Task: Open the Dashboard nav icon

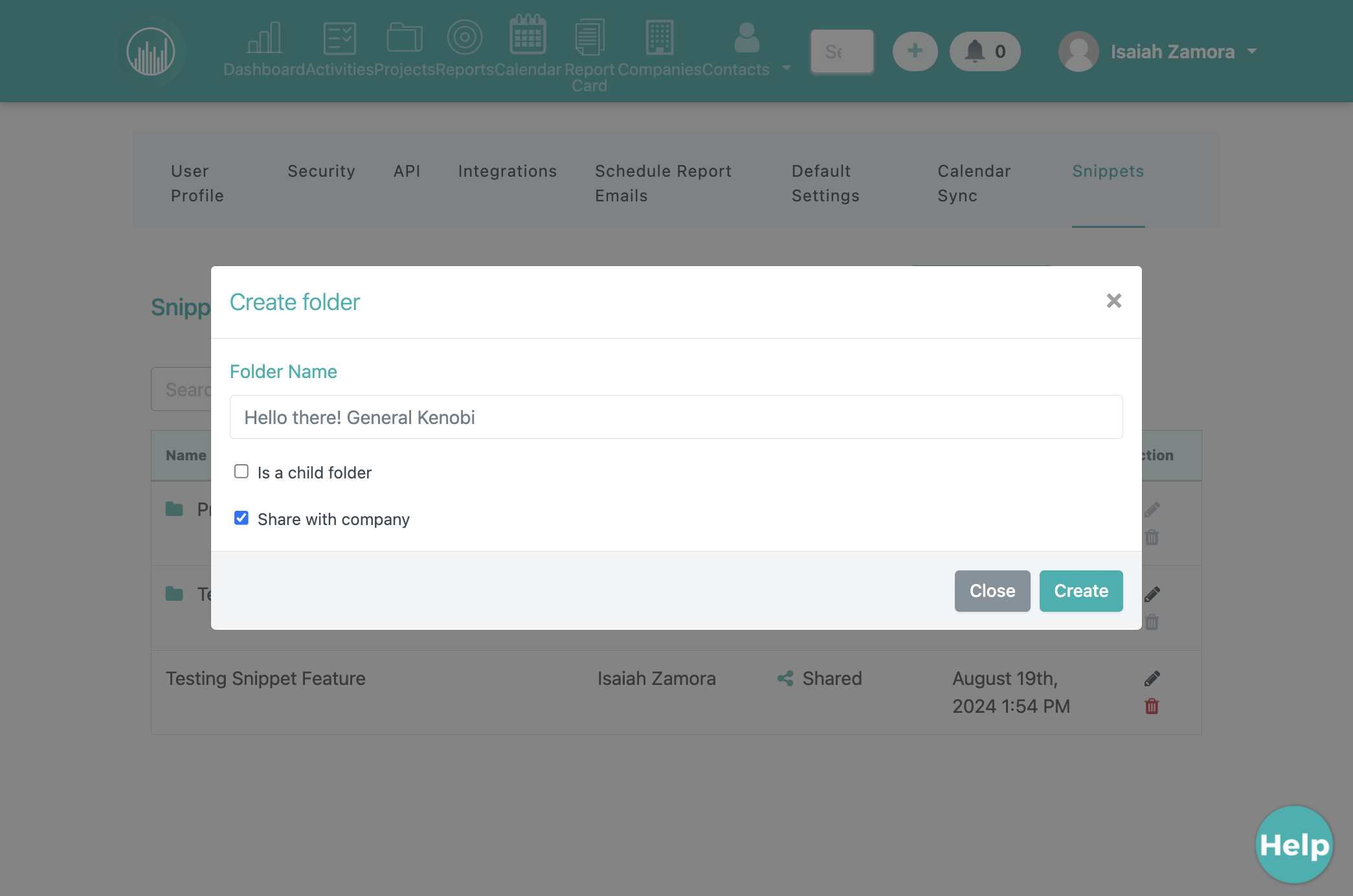Action: point(264,38)
